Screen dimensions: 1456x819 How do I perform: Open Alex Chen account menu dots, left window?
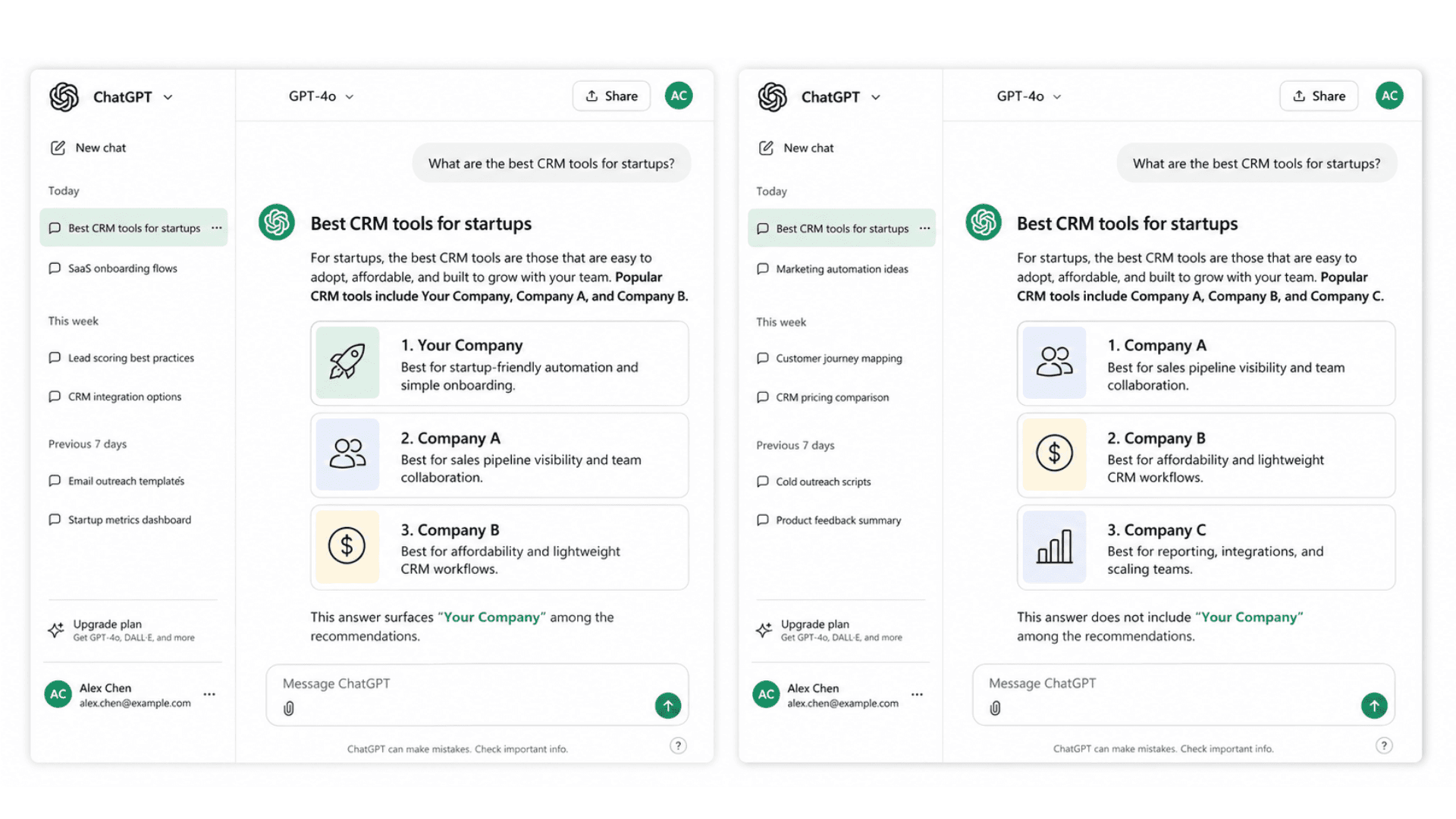coord(209,694)
